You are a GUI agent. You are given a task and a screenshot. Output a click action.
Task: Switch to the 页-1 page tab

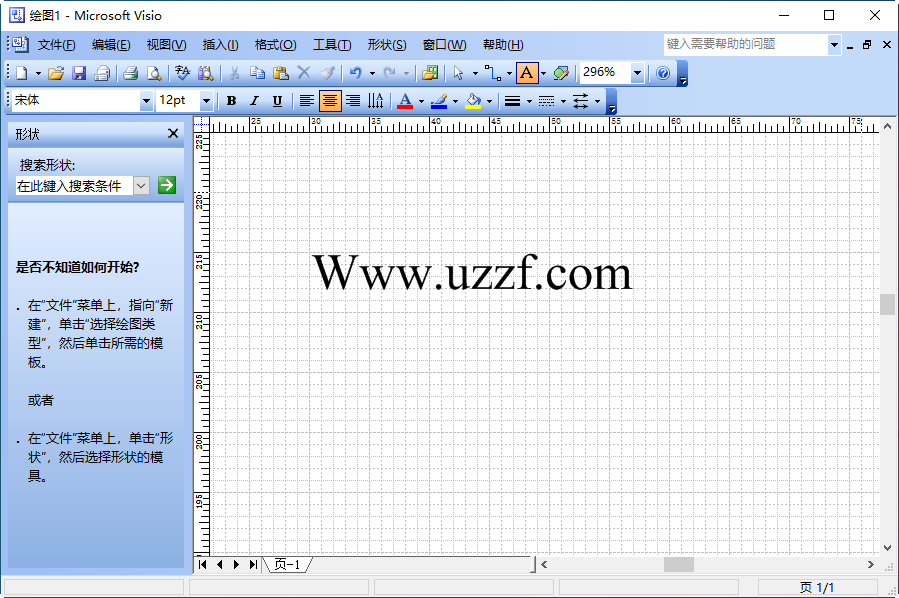click(289, 564)
